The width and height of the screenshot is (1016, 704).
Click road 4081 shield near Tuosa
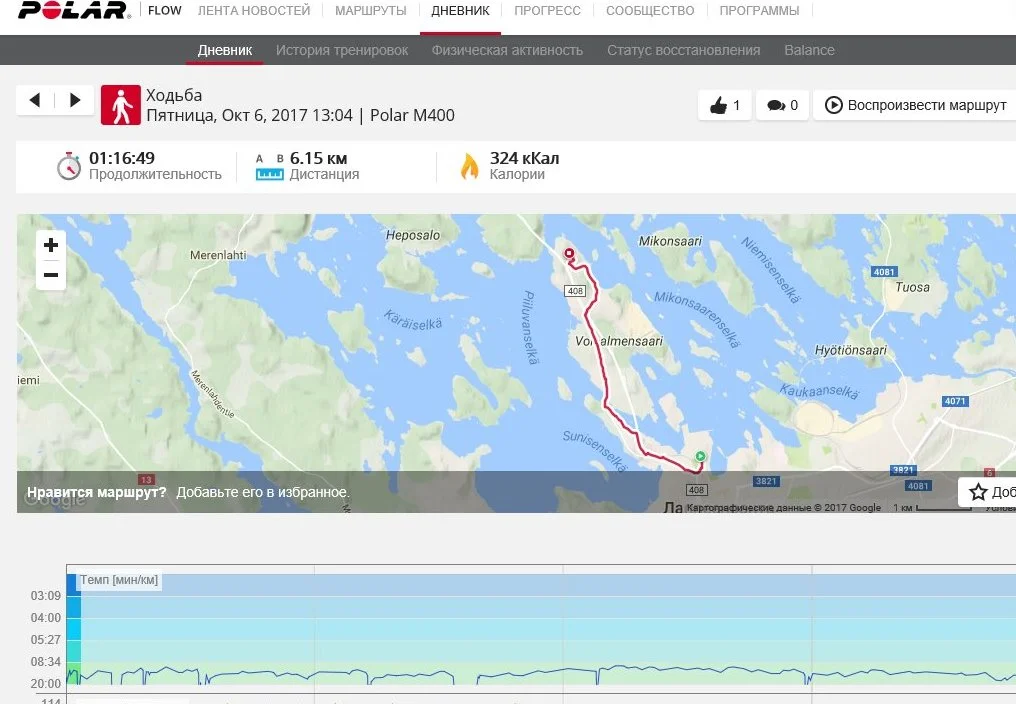884,272
